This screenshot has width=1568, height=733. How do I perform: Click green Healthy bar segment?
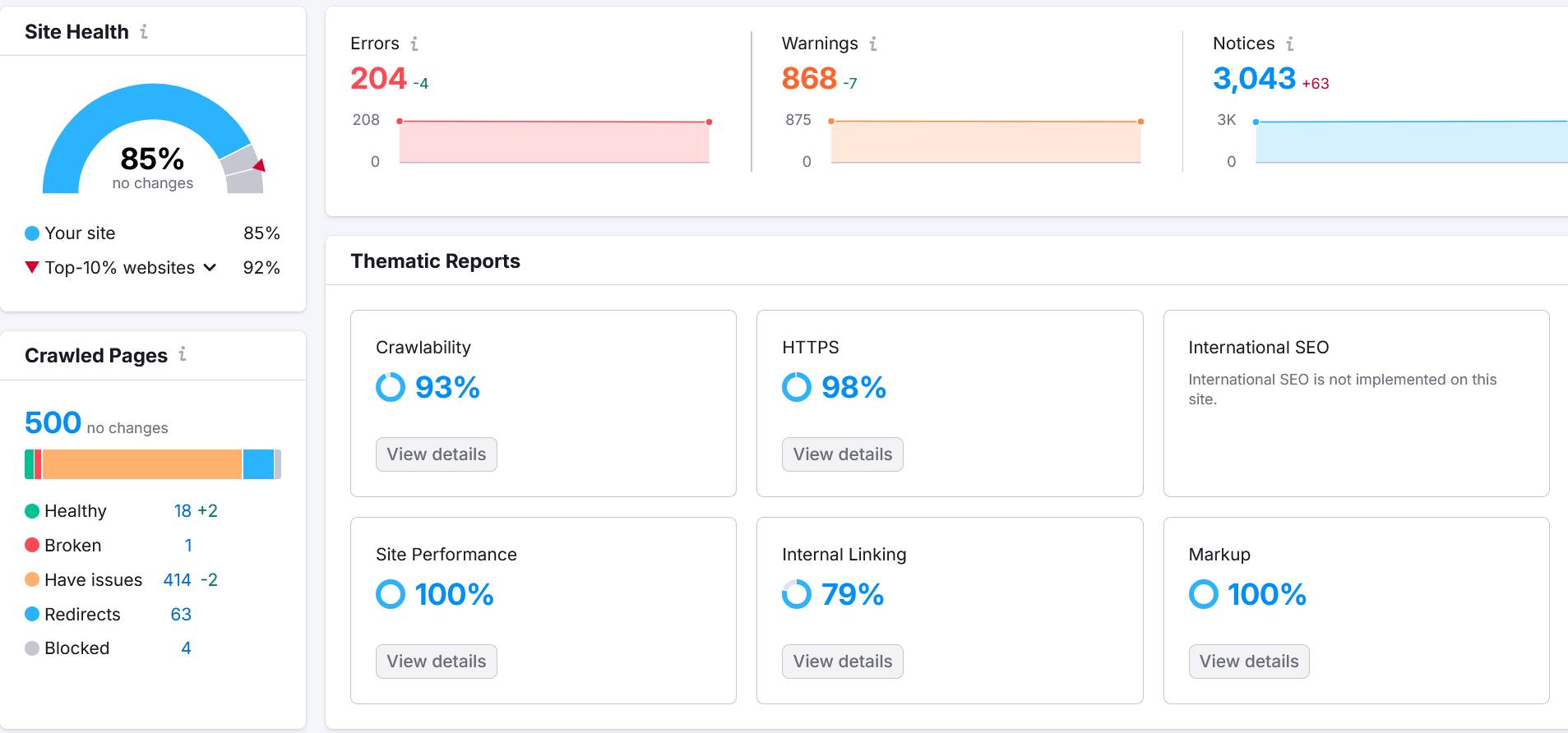[29, 464]
